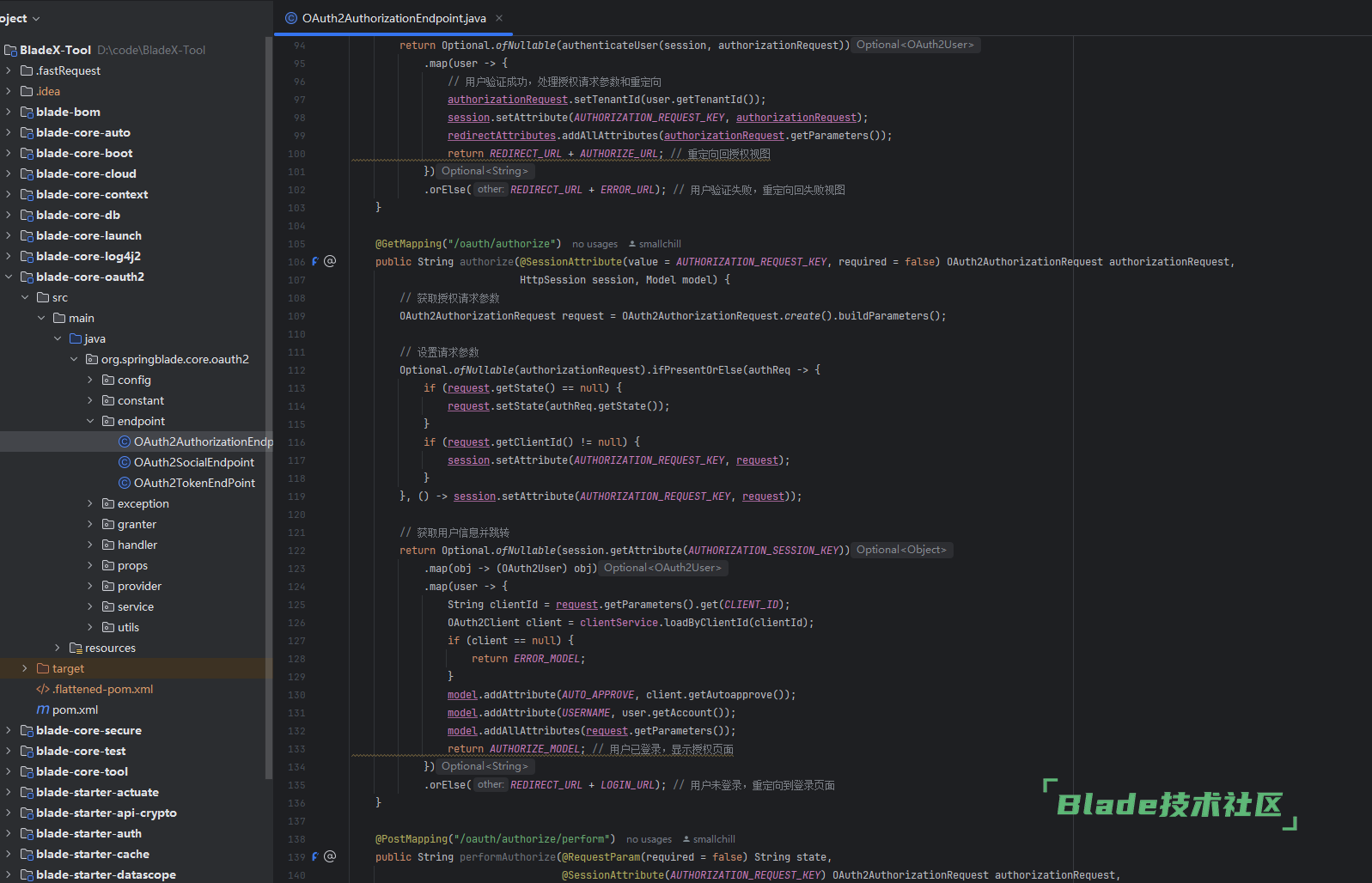1372x883 pixels.
Task: Click the java source root folder icon
Action: (76, 338)
